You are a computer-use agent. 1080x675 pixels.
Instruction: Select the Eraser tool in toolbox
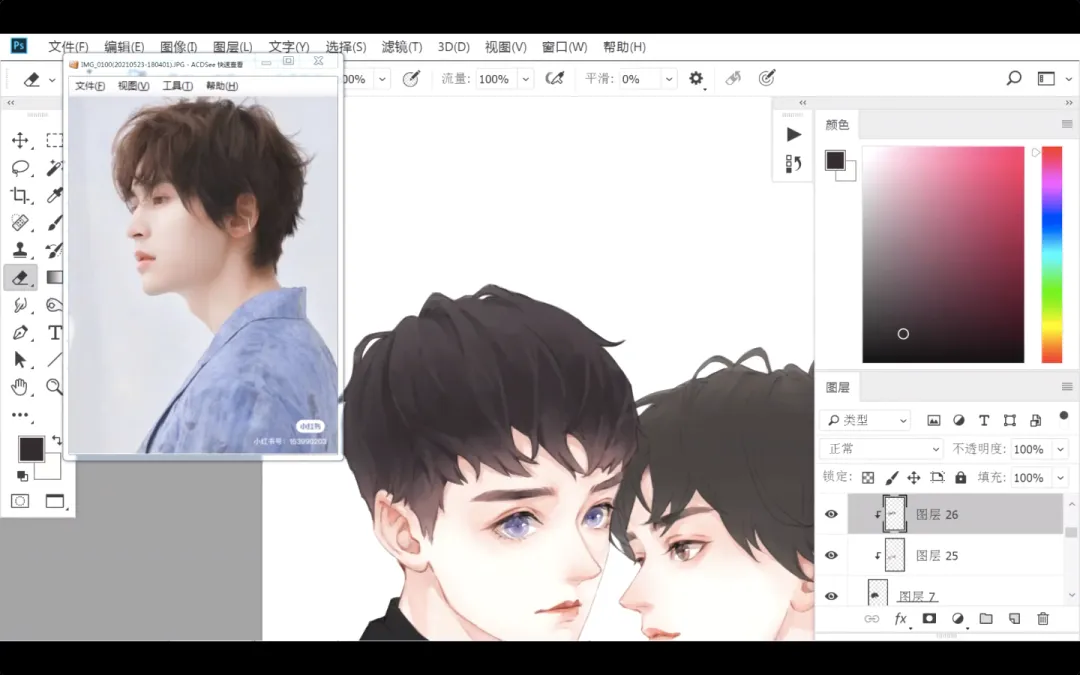pyautogui.click(x=20, y=277)
